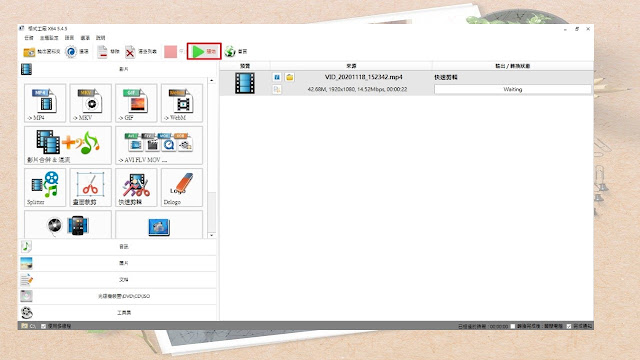Open the 快速剪輯 quick clip tool tile
The height and width of the screenshot is (360, 640).
click(x=136, y=187)
